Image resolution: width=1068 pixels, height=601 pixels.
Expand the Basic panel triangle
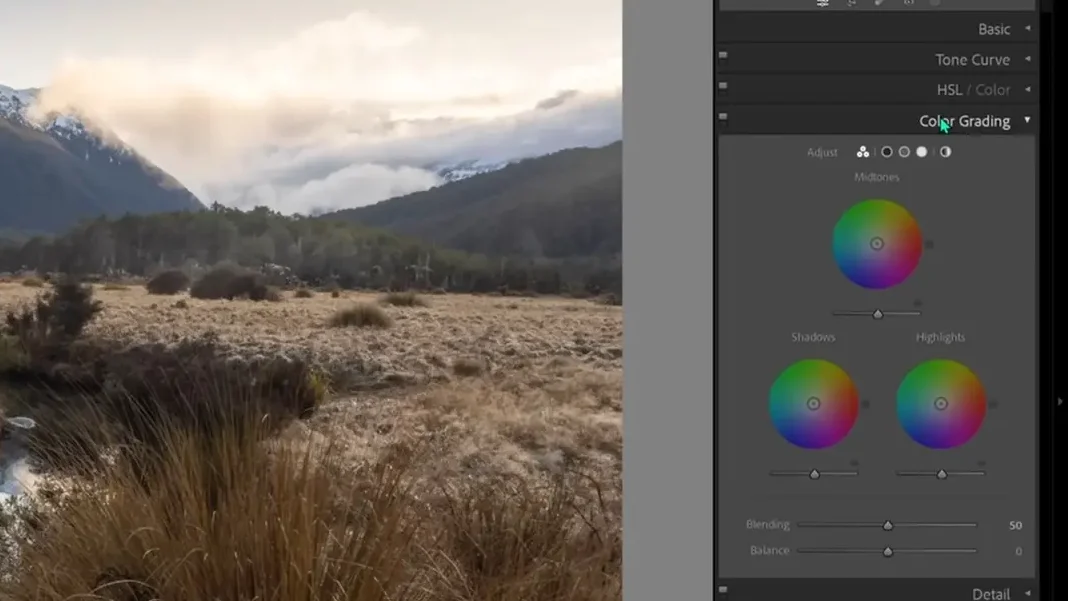pyautogui.click(x=1028, y=29)
